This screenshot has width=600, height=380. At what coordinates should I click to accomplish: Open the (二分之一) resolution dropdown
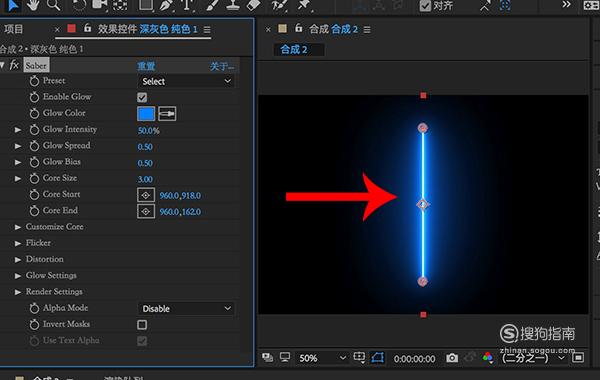coord(533,358)
